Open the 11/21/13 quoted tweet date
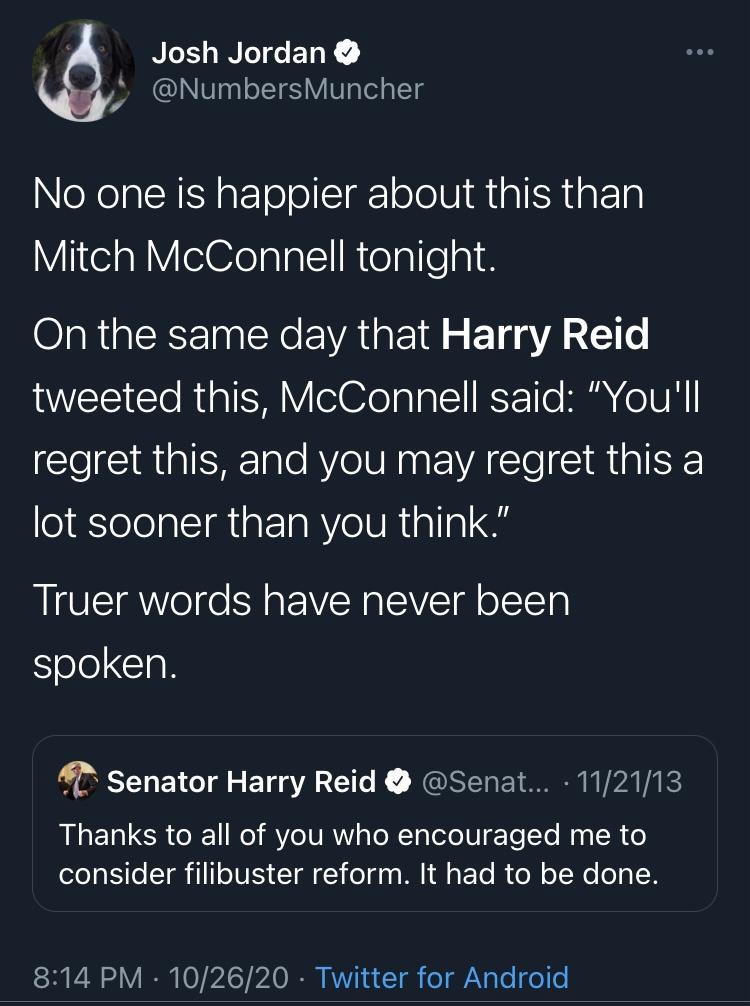 pos(629,781)
